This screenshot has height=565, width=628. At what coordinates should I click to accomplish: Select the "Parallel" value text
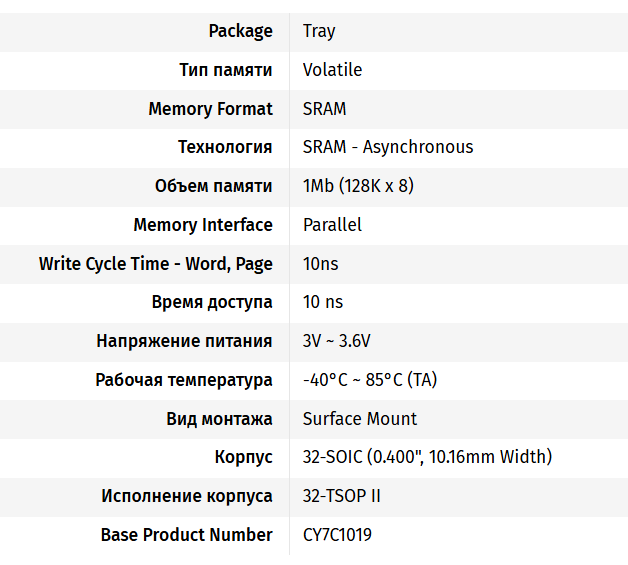(332, 225)
